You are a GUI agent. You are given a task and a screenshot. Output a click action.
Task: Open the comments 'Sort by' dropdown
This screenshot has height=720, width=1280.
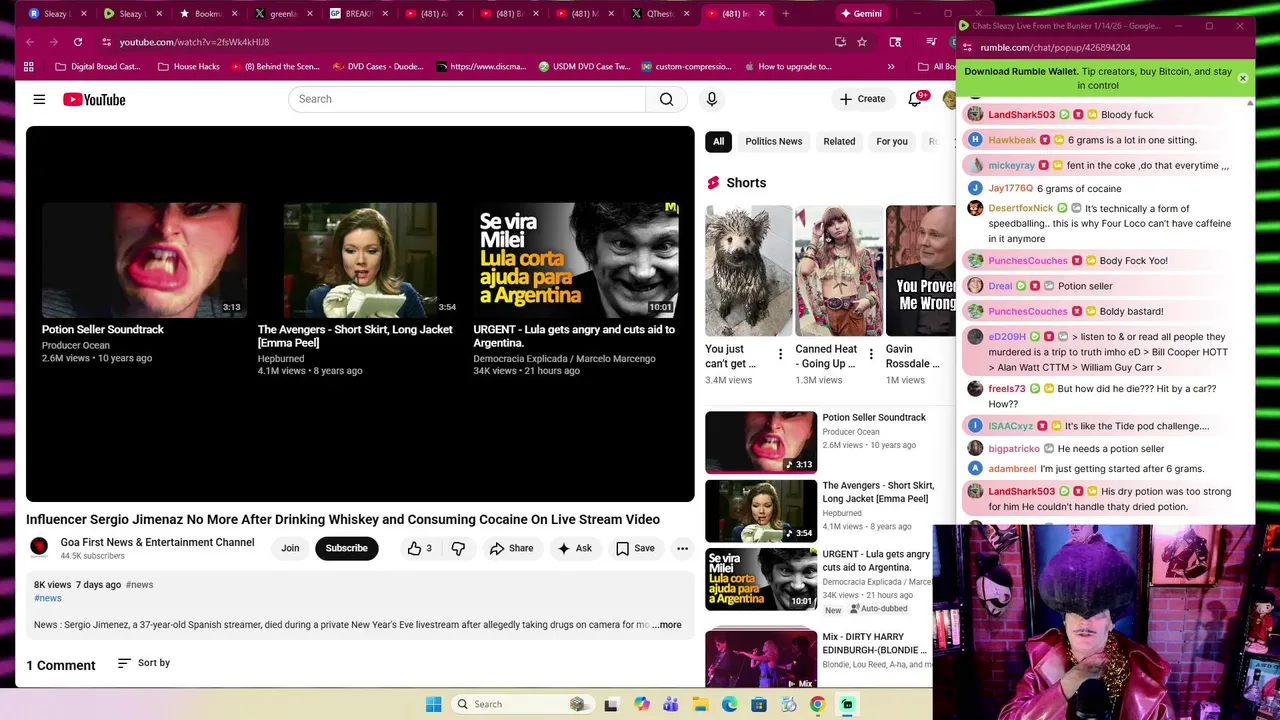(x=144, y=663)
